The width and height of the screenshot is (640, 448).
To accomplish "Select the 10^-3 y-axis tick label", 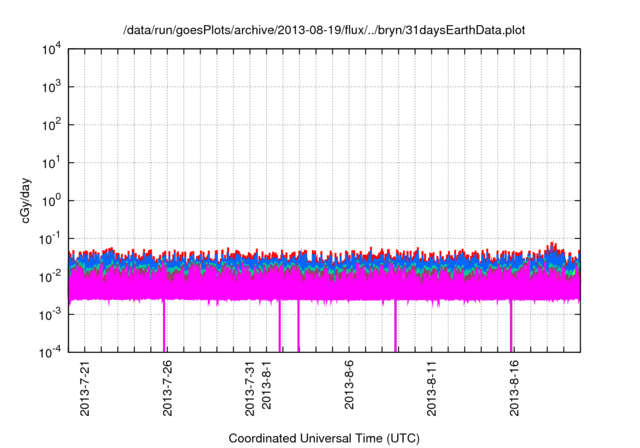I will click(x=49, y=314).
